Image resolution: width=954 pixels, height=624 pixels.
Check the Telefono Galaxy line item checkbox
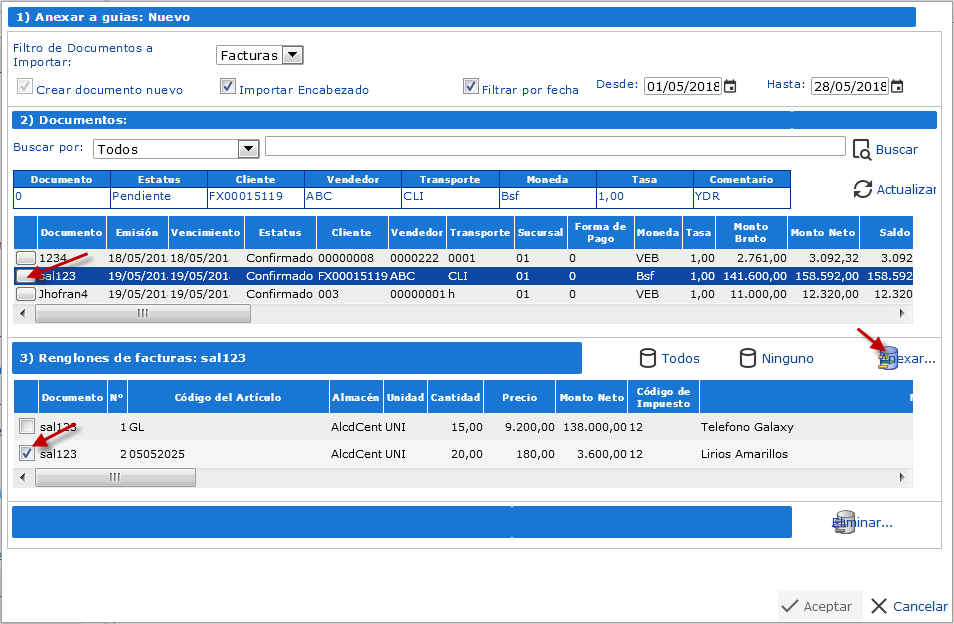point(27,427)
